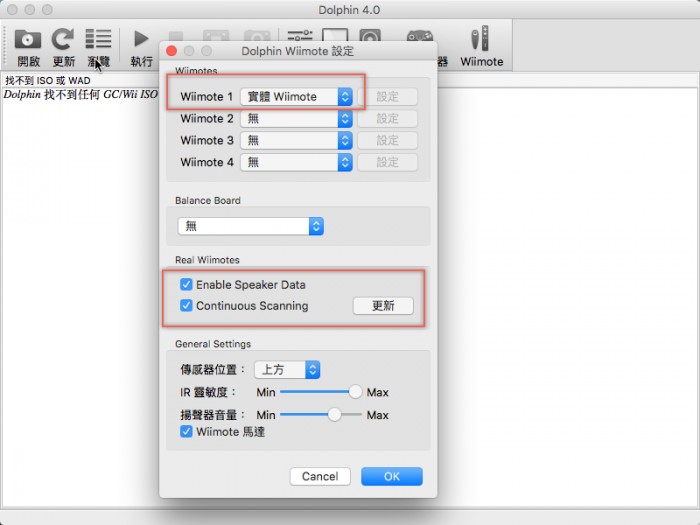Open the 傳感器位置 sensor position dropdown
The image size is (700, 525).
click(x=287, y=370)
